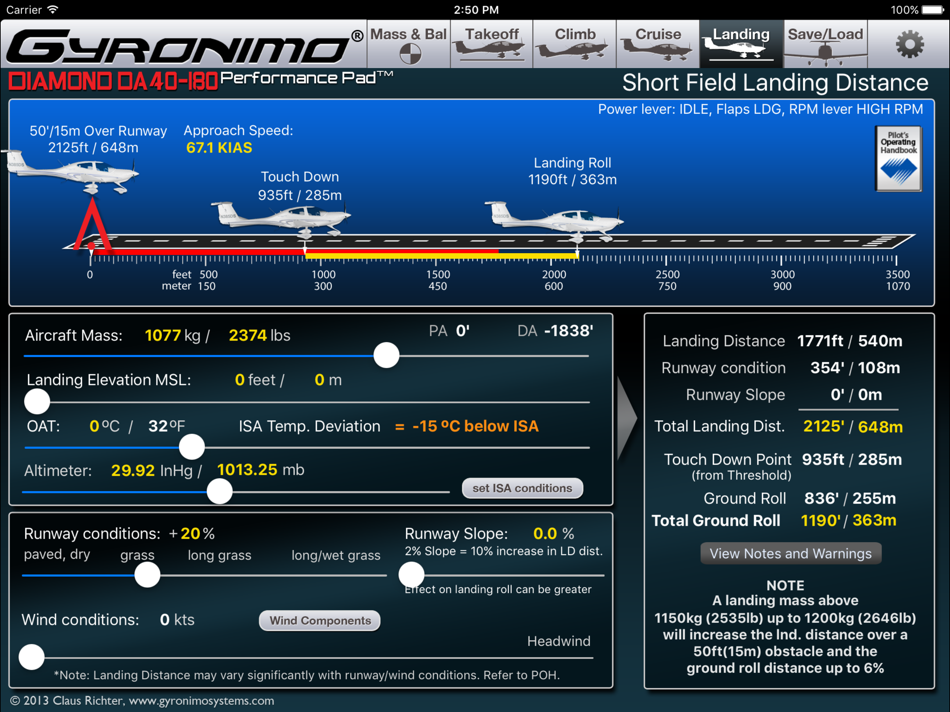Screen dimensions: 950x712
Task: Tap the Runway Slope value '0.0'
Action: [x=545, y=533]
